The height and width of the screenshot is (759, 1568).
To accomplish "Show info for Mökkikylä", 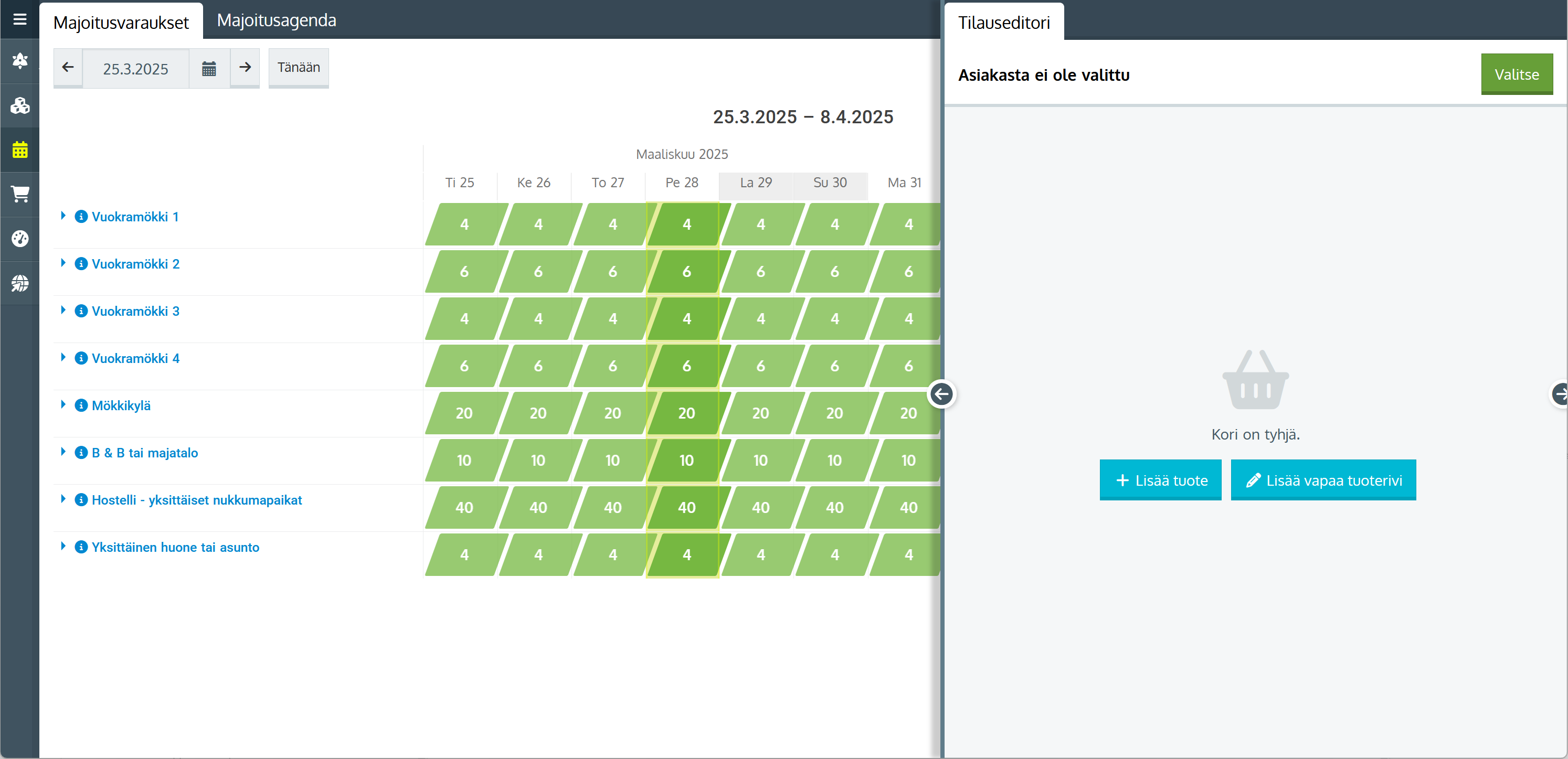I will [81, 406].
